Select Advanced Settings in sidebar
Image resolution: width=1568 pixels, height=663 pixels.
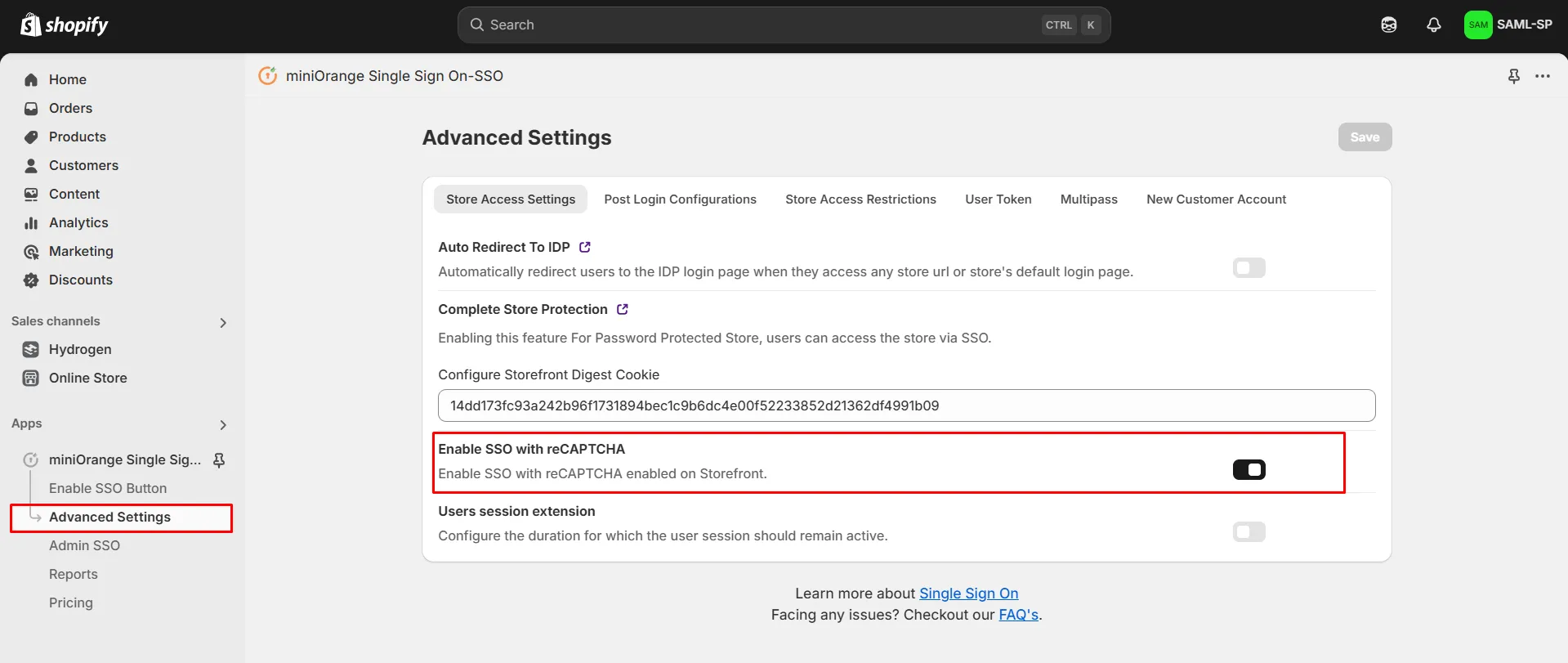coord(121,517)
